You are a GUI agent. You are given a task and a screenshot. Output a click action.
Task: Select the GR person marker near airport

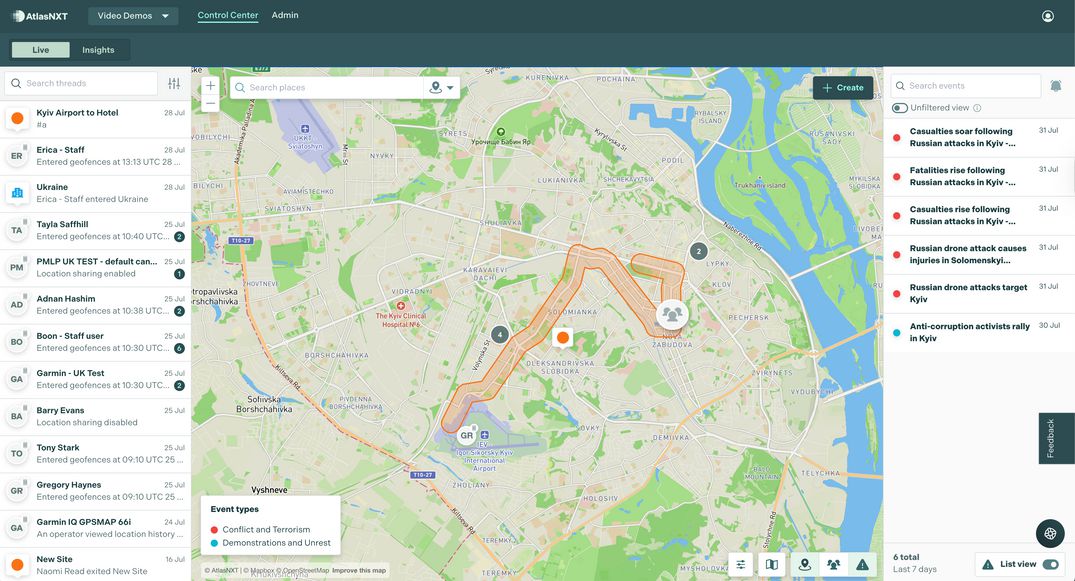pos(467,435)
